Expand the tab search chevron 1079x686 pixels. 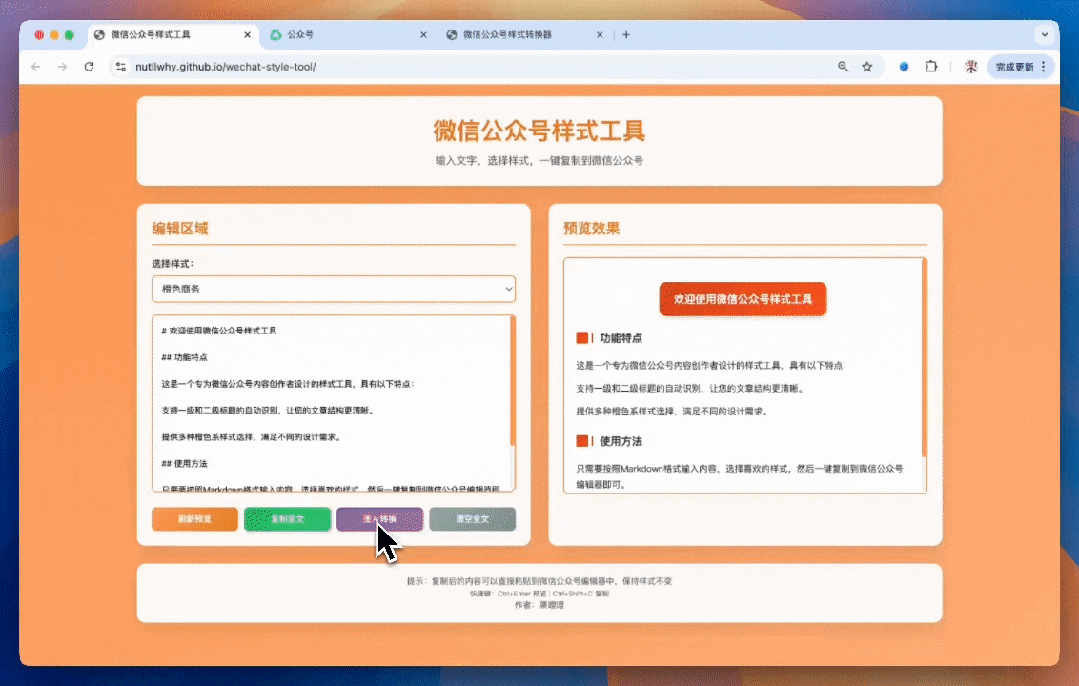click(x=1045, y=34)
